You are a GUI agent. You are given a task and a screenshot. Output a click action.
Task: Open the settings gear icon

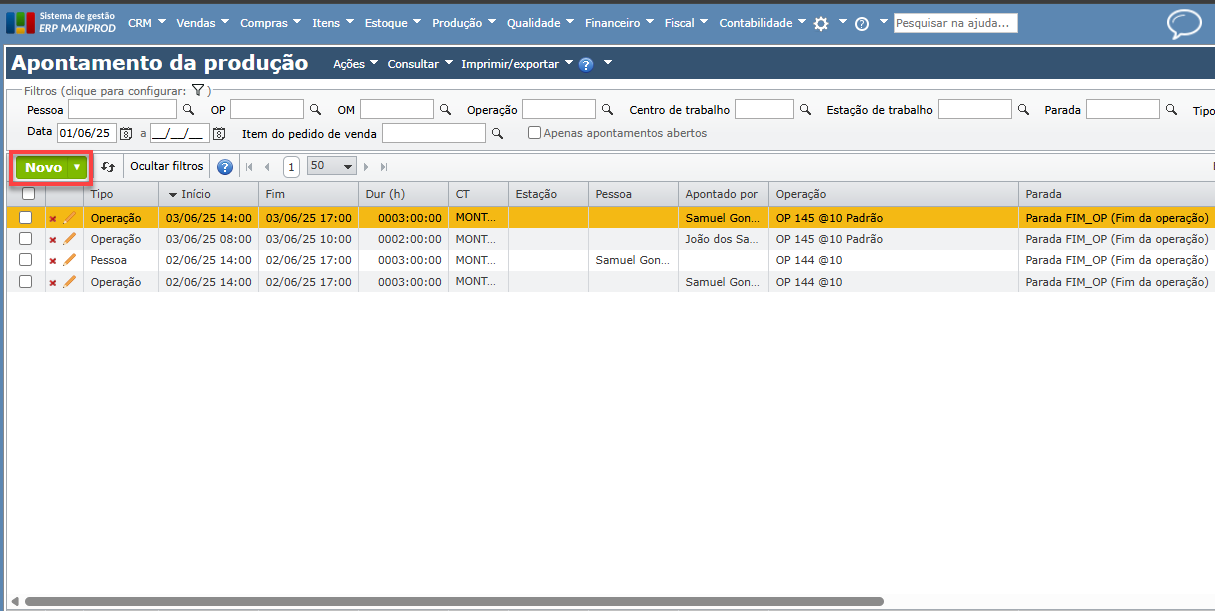821,23
